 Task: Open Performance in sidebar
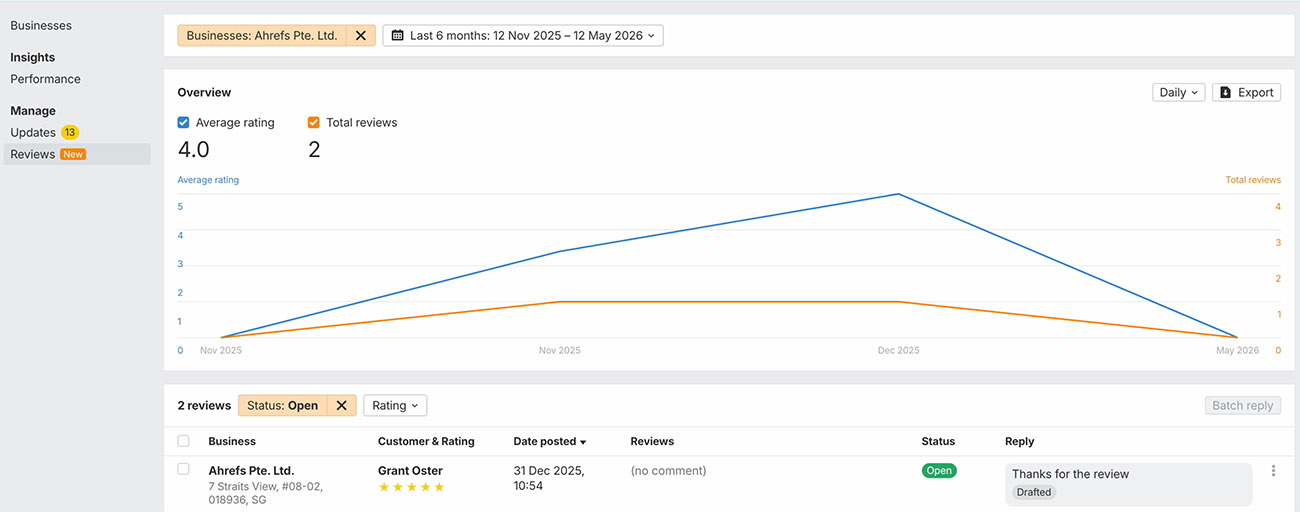pos(45,79)
